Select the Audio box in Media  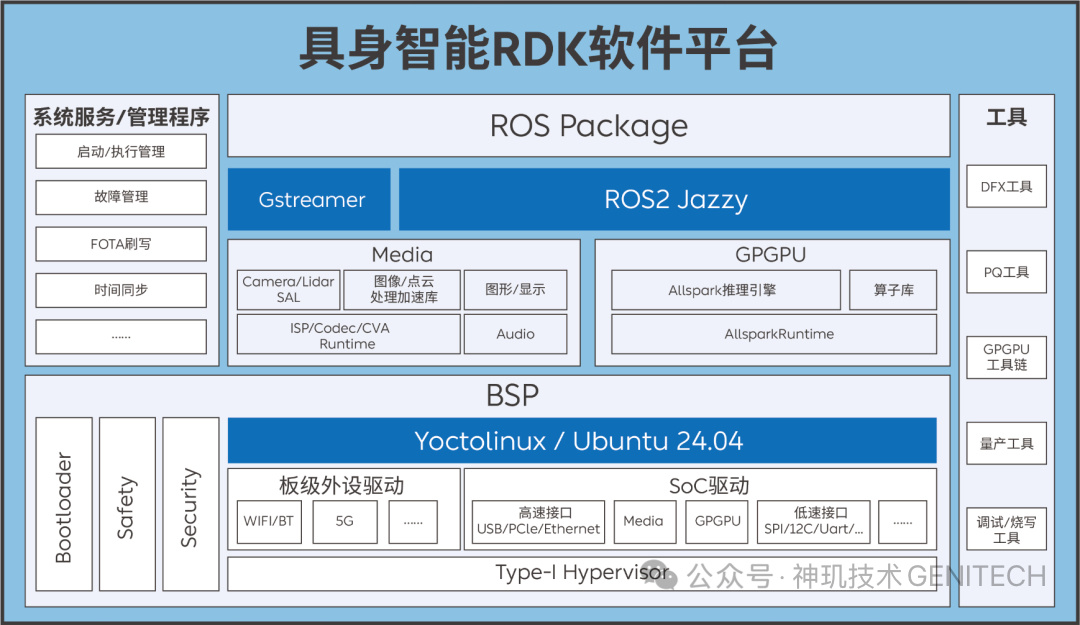(515, 335)
